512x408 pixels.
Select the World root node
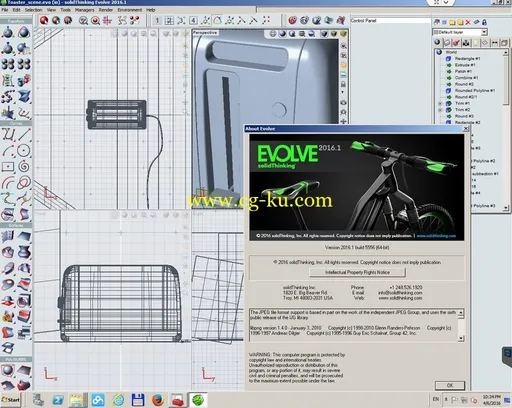[x=451, y=52]
